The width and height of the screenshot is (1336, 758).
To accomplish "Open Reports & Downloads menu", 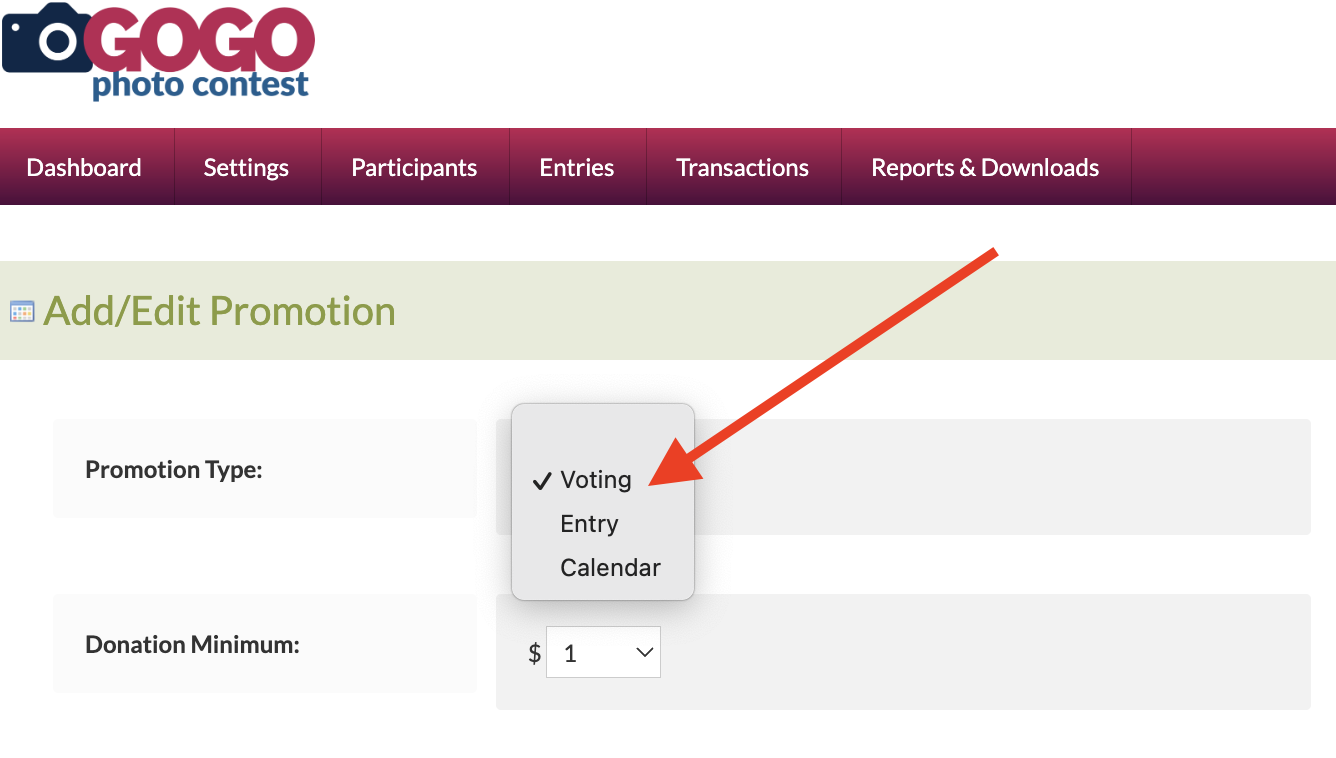I will point(985,168).
